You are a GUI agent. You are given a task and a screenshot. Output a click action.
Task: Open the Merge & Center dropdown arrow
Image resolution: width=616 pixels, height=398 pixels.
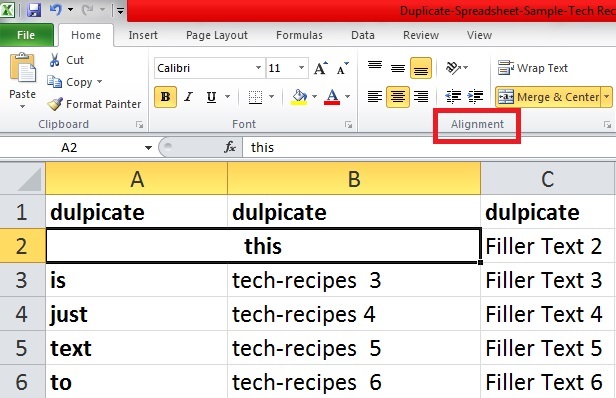[x=607, y=97]
